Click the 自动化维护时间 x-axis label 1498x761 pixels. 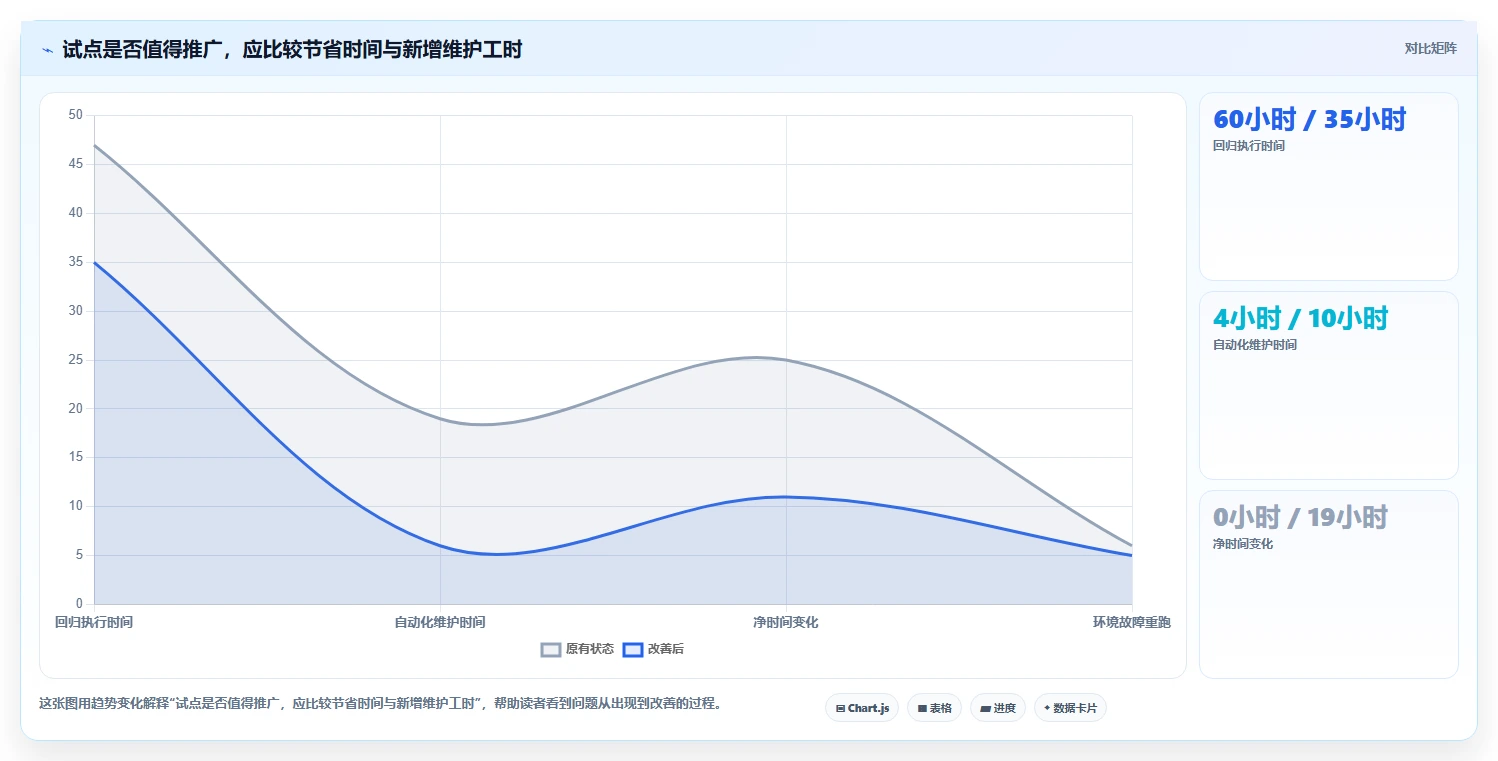point(440,622)
